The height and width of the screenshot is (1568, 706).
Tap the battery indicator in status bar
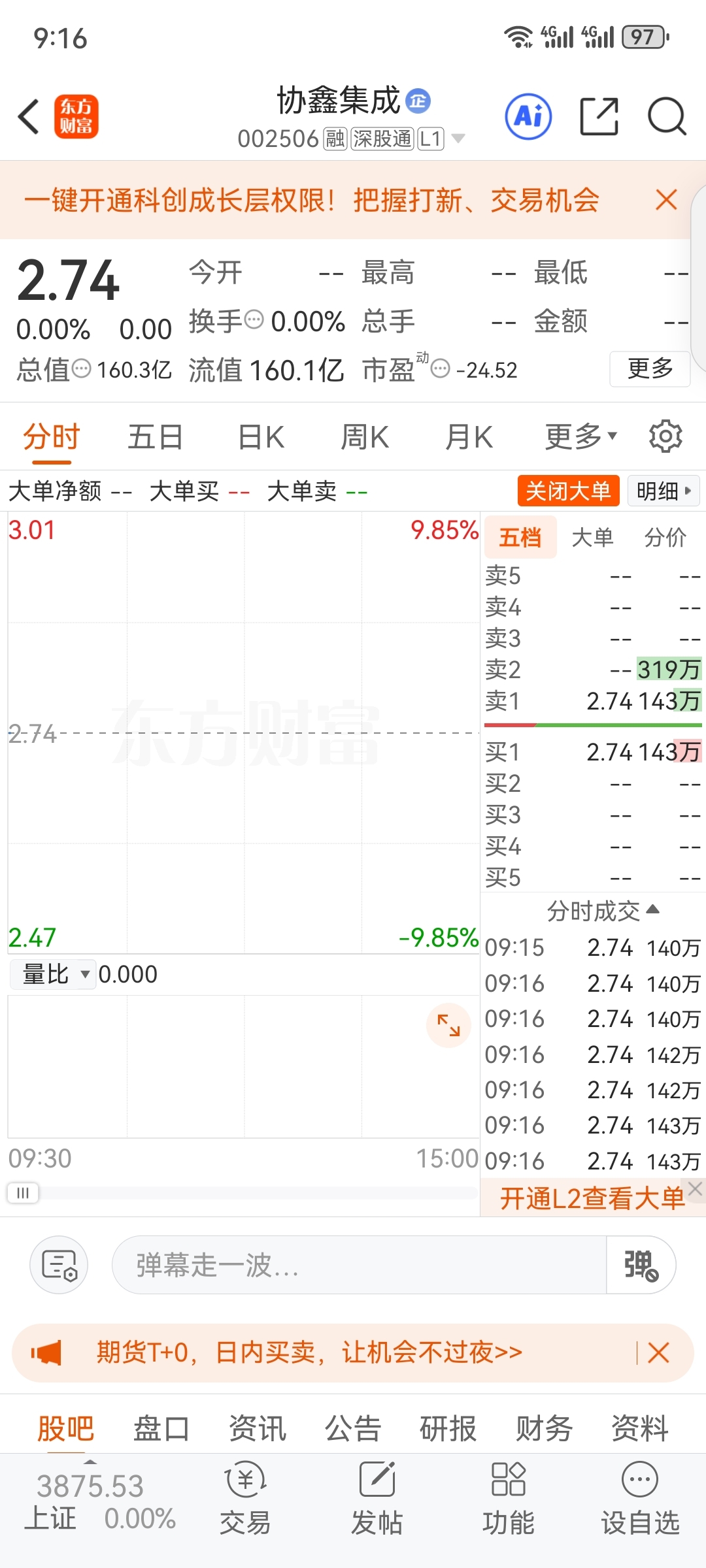[646, 37]
